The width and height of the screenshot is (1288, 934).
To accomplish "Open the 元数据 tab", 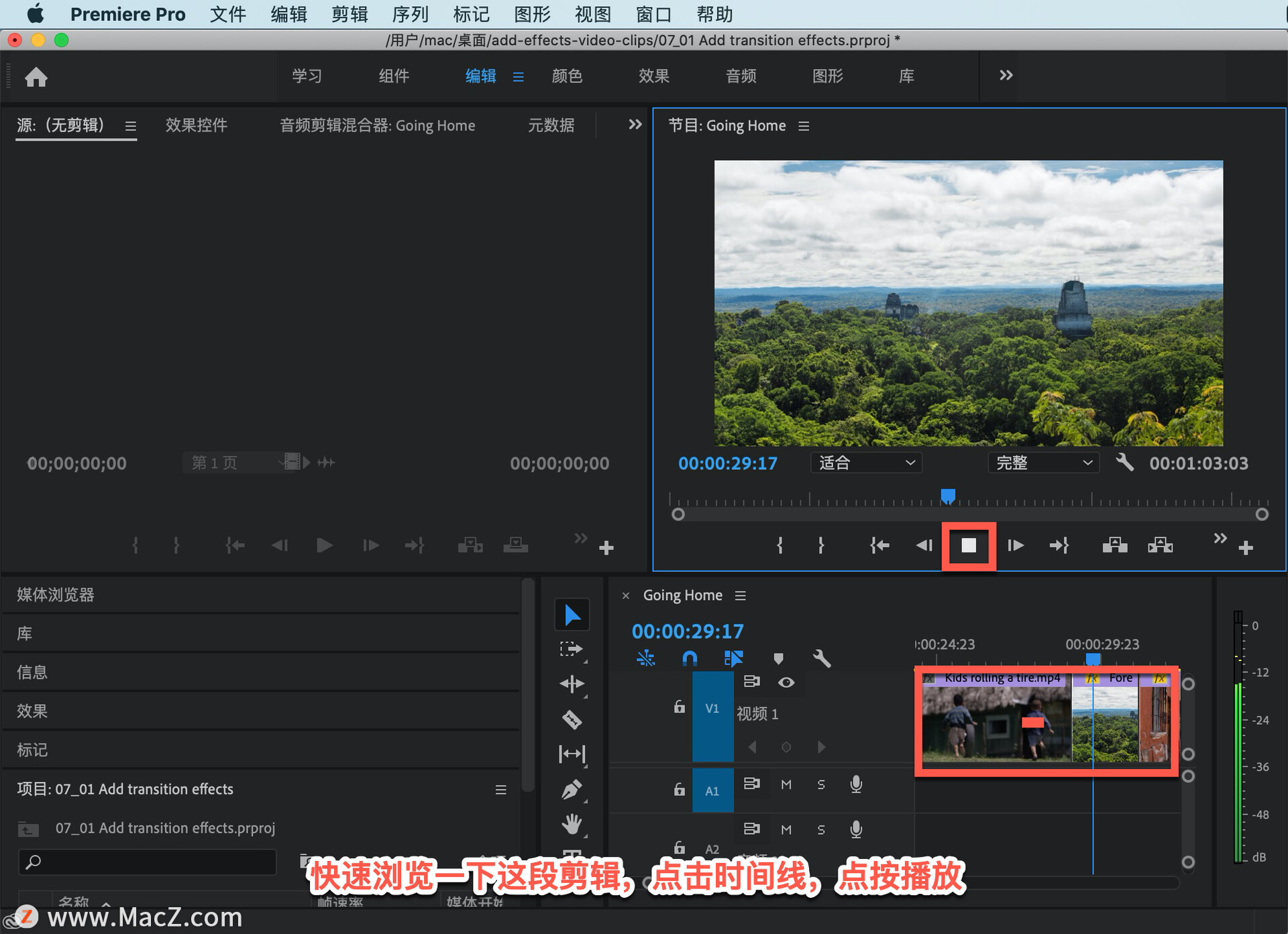I will [551, 125].
